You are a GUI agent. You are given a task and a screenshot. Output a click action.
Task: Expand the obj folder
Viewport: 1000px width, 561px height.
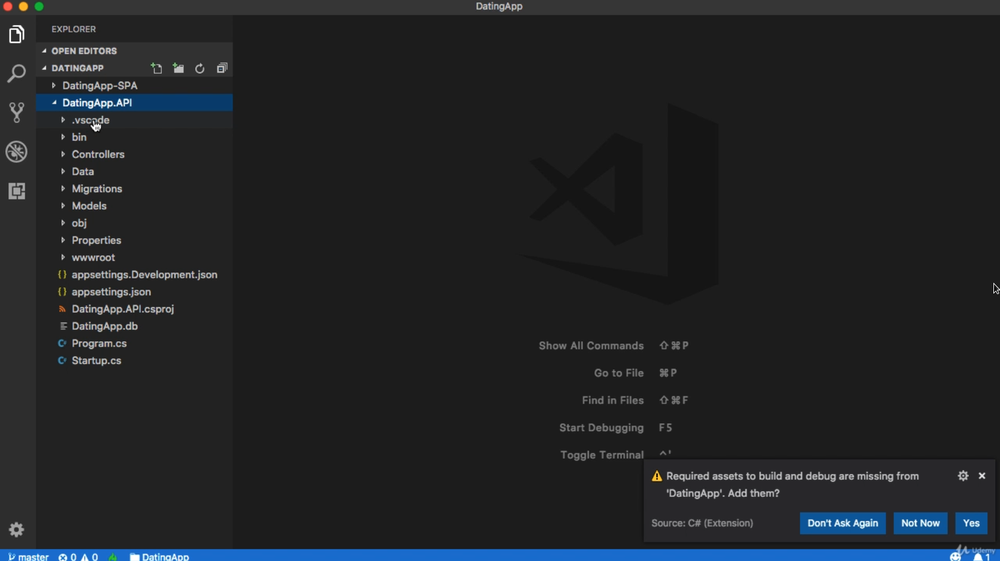135,223
